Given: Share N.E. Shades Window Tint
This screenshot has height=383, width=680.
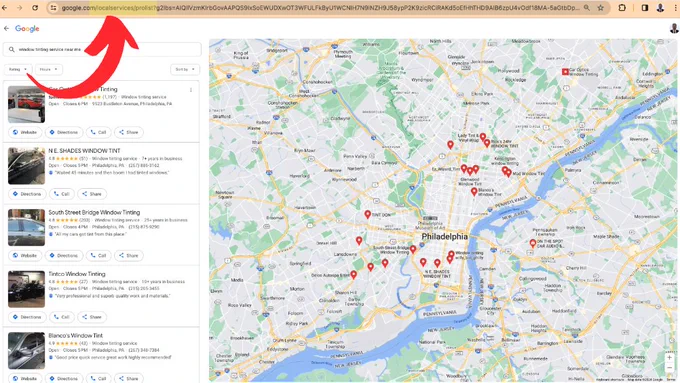Looking at the screenshot, I should tap(92, 194).
